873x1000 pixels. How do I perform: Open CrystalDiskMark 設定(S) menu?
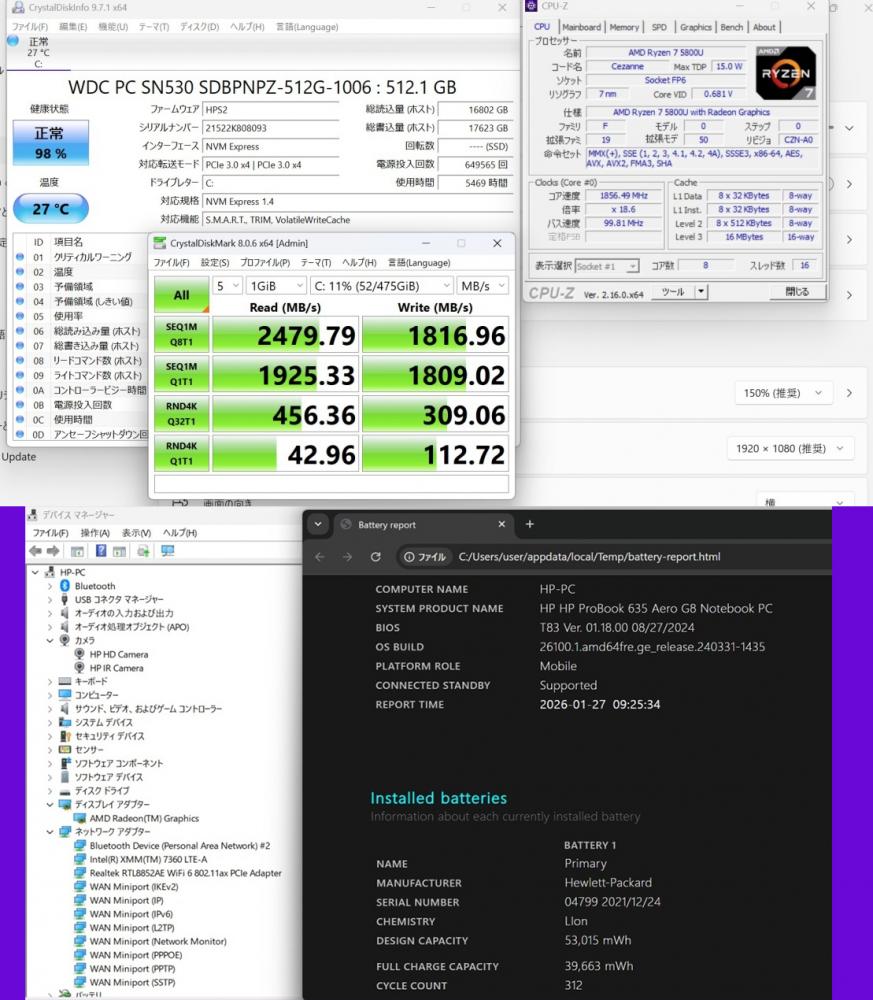click(215, 263)
